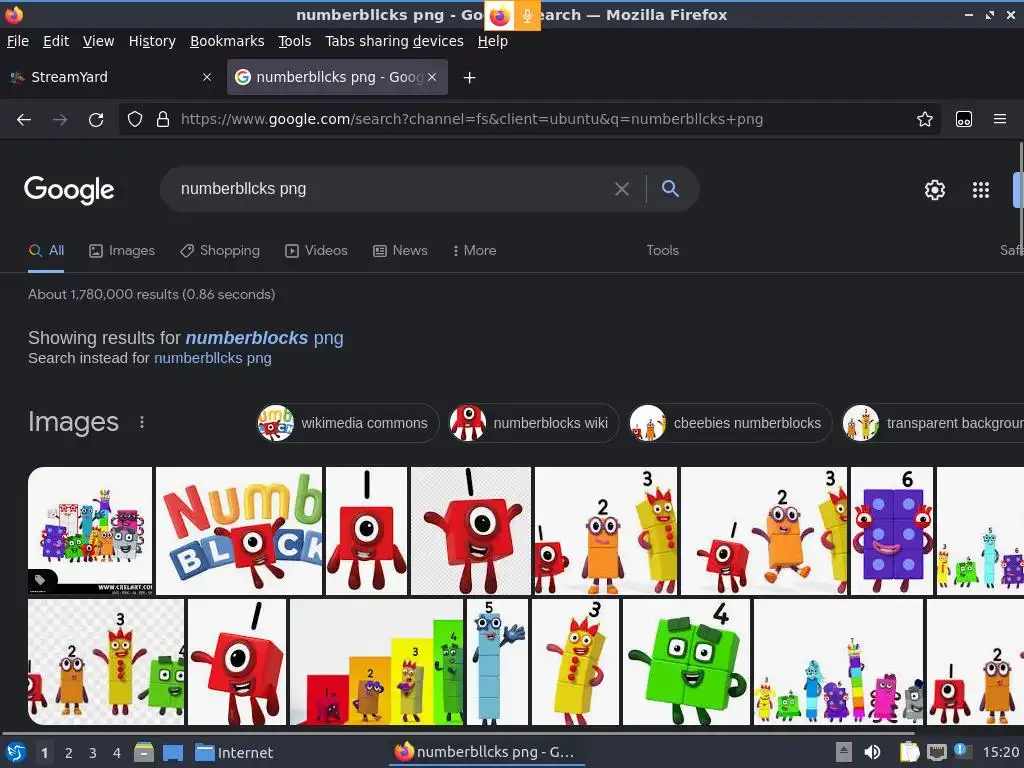
Task: Open the tracking protection shield icon
Action: click(x=135, y=120)
